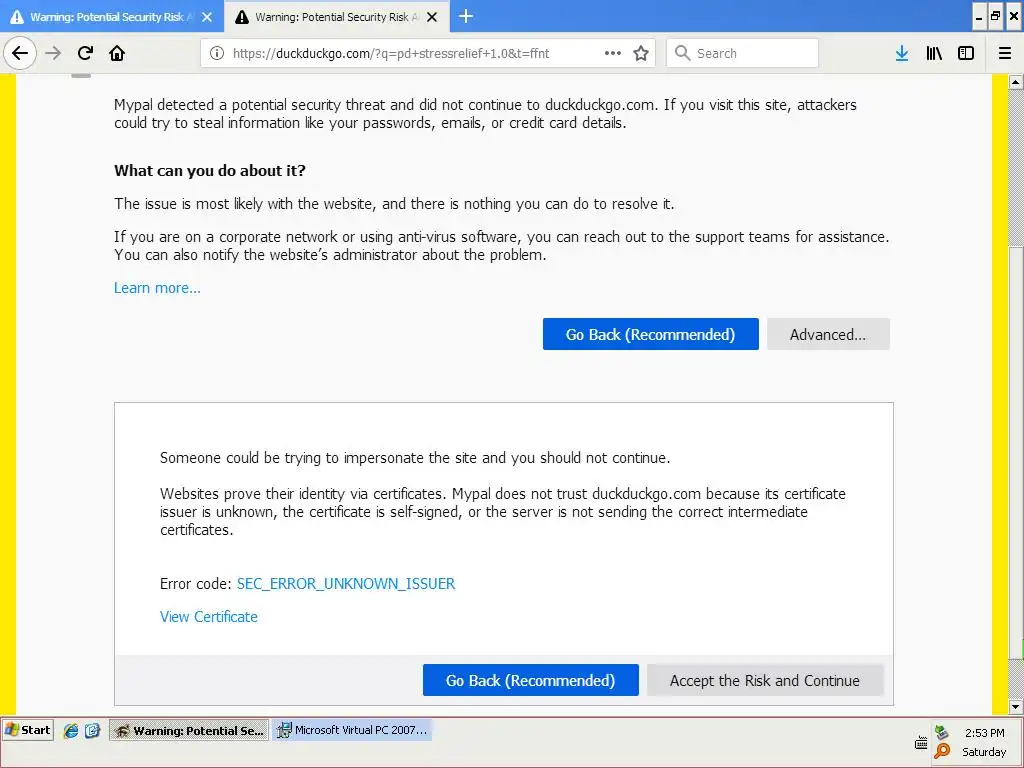Click the forward arrow navigation button
The image size is (1024, 768).
(53, 53)
